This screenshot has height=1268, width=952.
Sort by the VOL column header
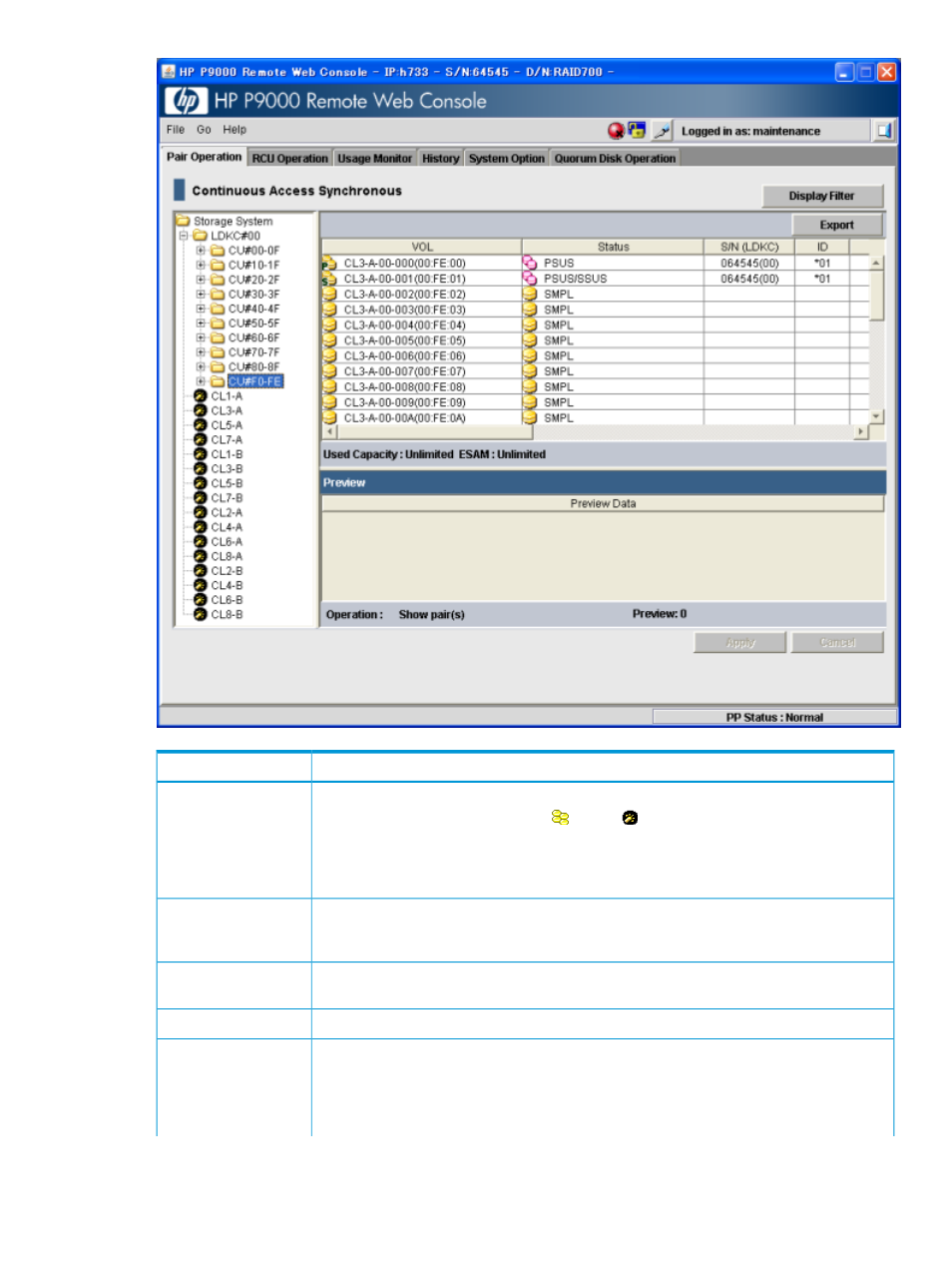coord(422,247)
